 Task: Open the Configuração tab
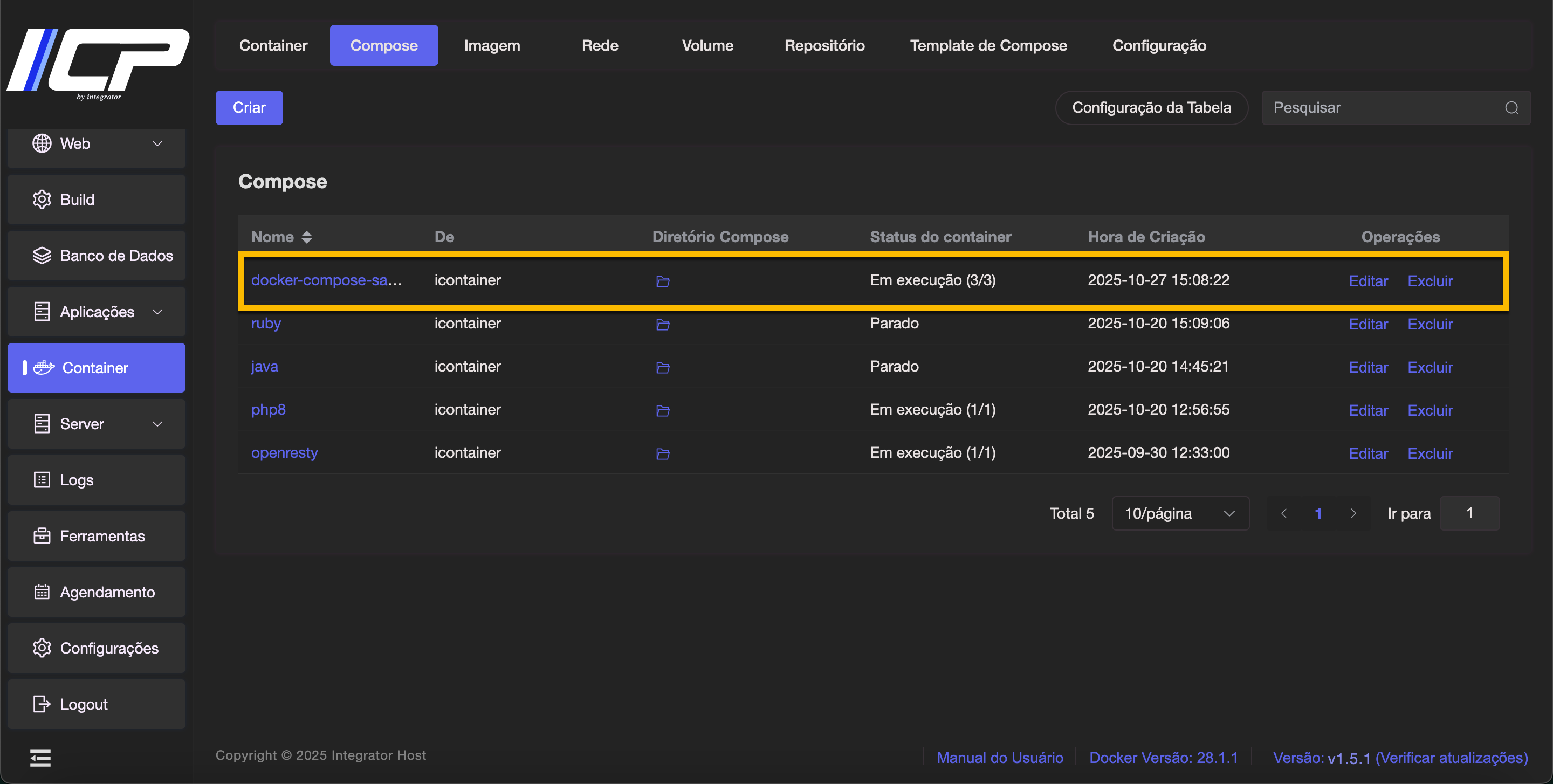(x=1159, y=45)
